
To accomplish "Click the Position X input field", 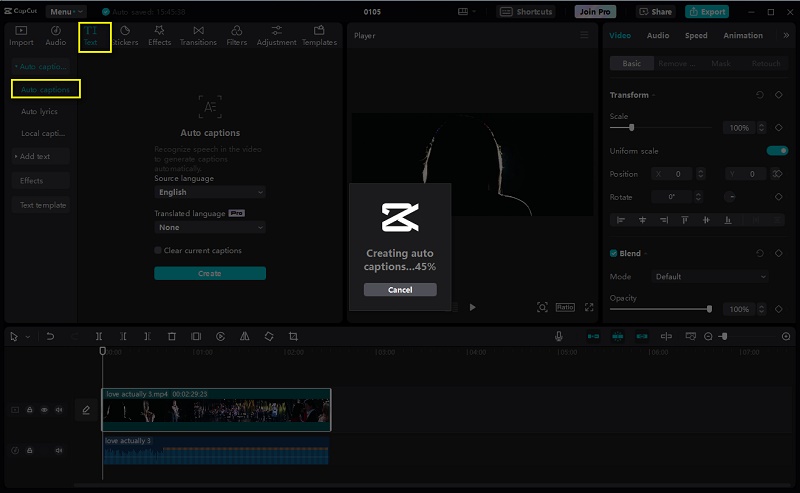I will [x=672, y=174].
